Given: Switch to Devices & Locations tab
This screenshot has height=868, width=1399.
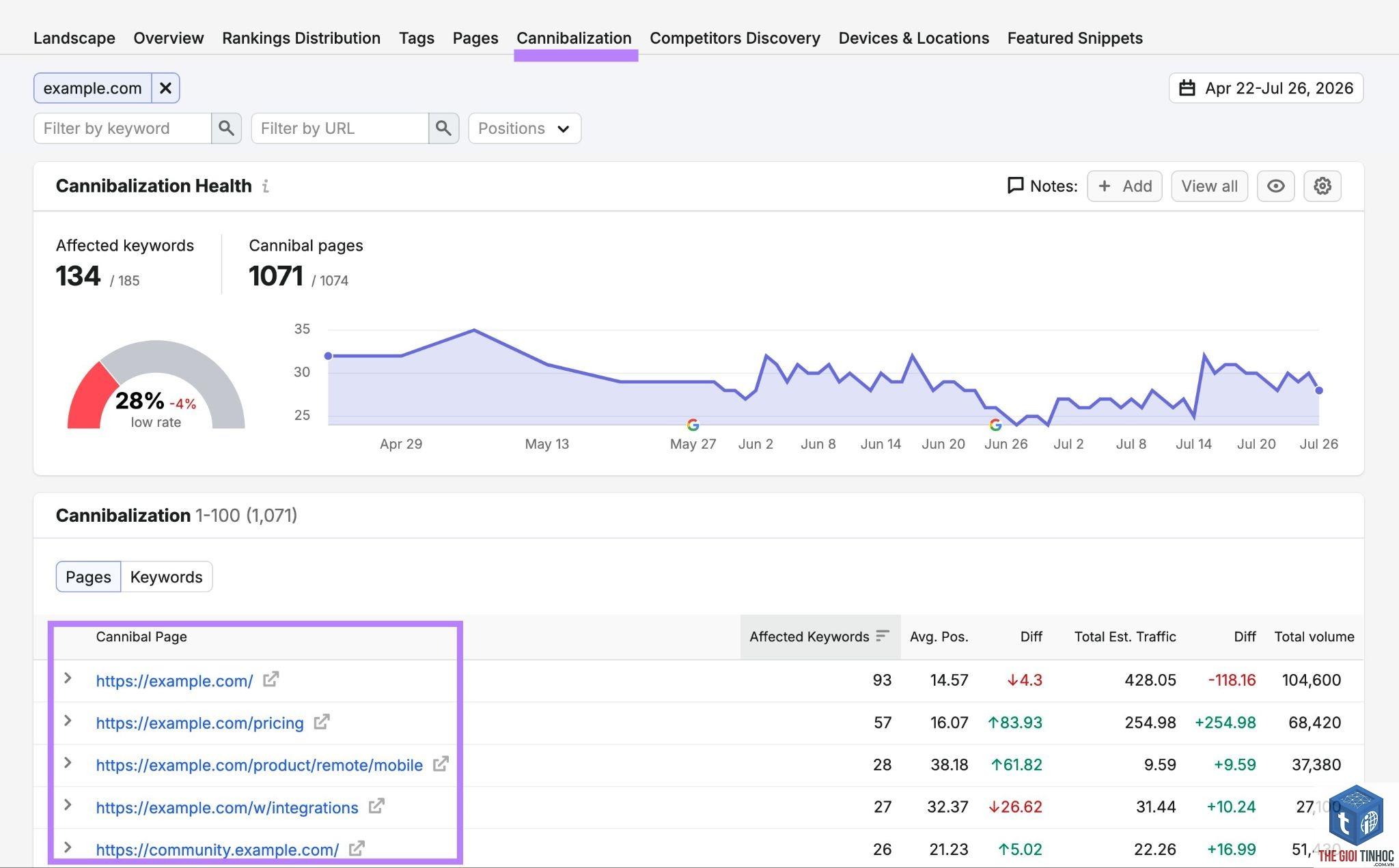Looking at the screenshot, I should [x=914, y=38].
